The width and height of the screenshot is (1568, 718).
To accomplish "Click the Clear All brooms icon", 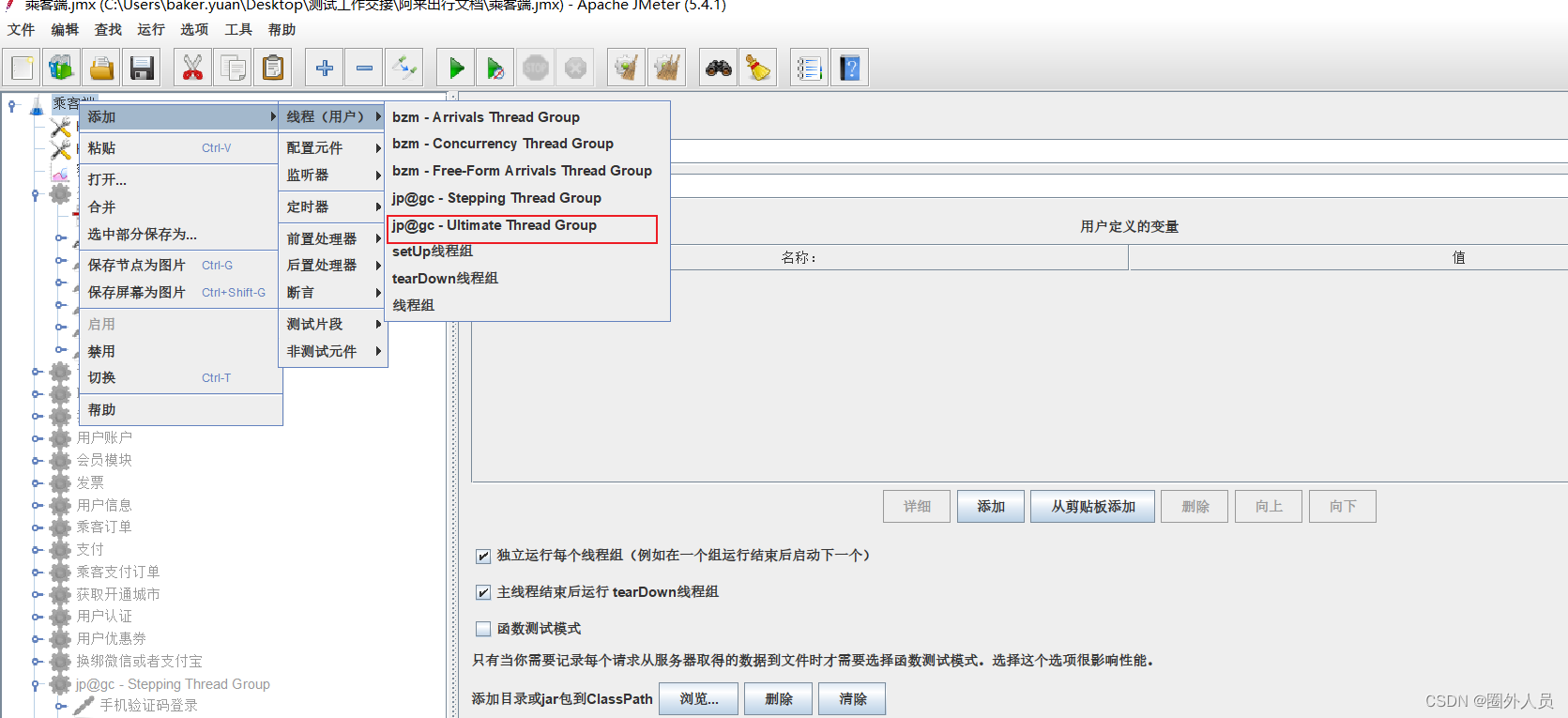I will [x=666, y=68].
